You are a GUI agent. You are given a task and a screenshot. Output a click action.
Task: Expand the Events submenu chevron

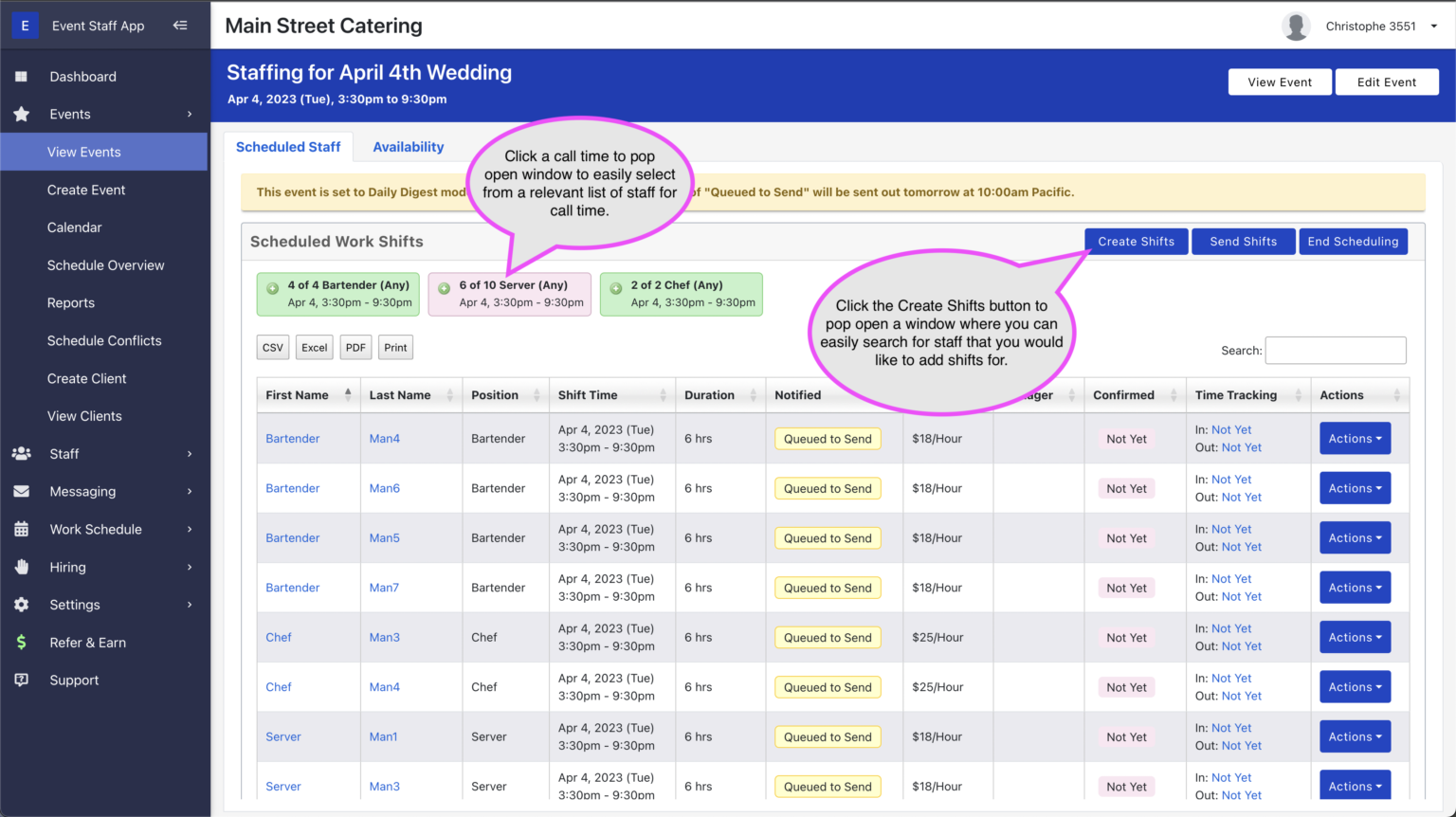[x=188, y=114]
